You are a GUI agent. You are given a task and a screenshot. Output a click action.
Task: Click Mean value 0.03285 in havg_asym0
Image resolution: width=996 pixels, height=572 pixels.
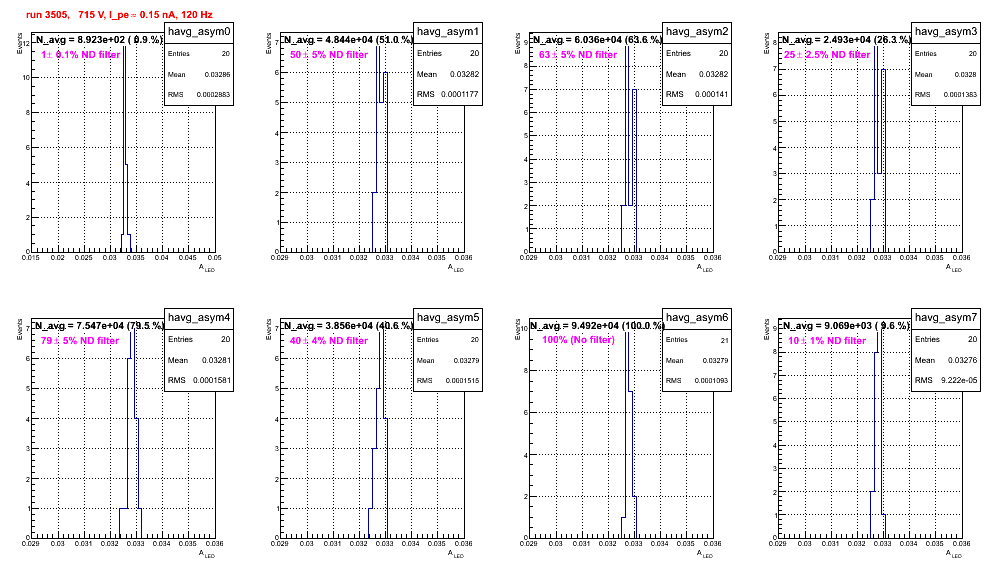pyautogui.click(x=217, y=74)
